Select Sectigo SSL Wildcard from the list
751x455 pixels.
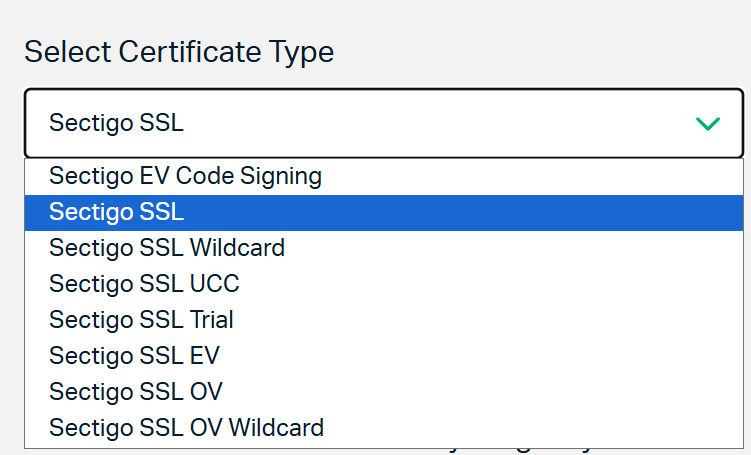167,247
